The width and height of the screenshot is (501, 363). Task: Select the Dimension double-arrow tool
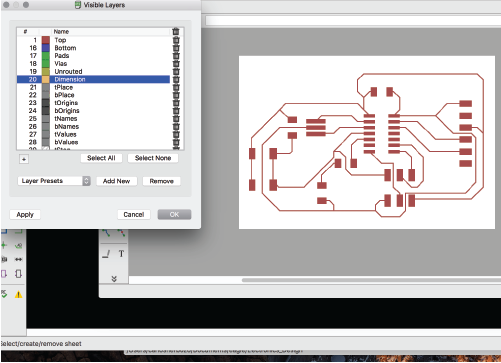coord(18,259)
